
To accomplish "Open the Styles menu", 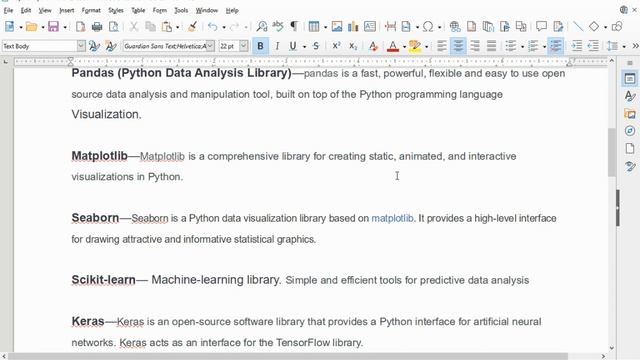I will click(116, 10).
